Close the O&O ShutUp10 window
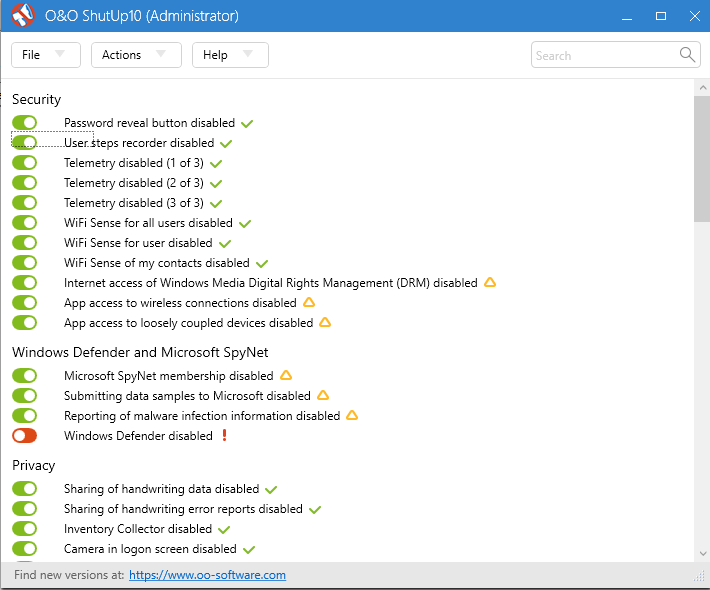The width and height of the screenshot is (710, 590). [695, 16]
